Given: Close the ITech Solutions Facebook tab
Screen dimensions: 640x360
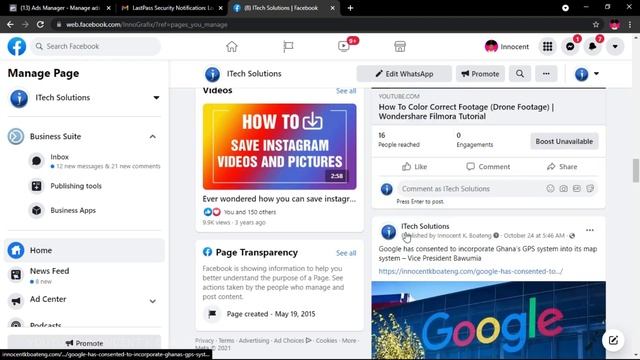Looking at the screenshot, I should point(332,8).
